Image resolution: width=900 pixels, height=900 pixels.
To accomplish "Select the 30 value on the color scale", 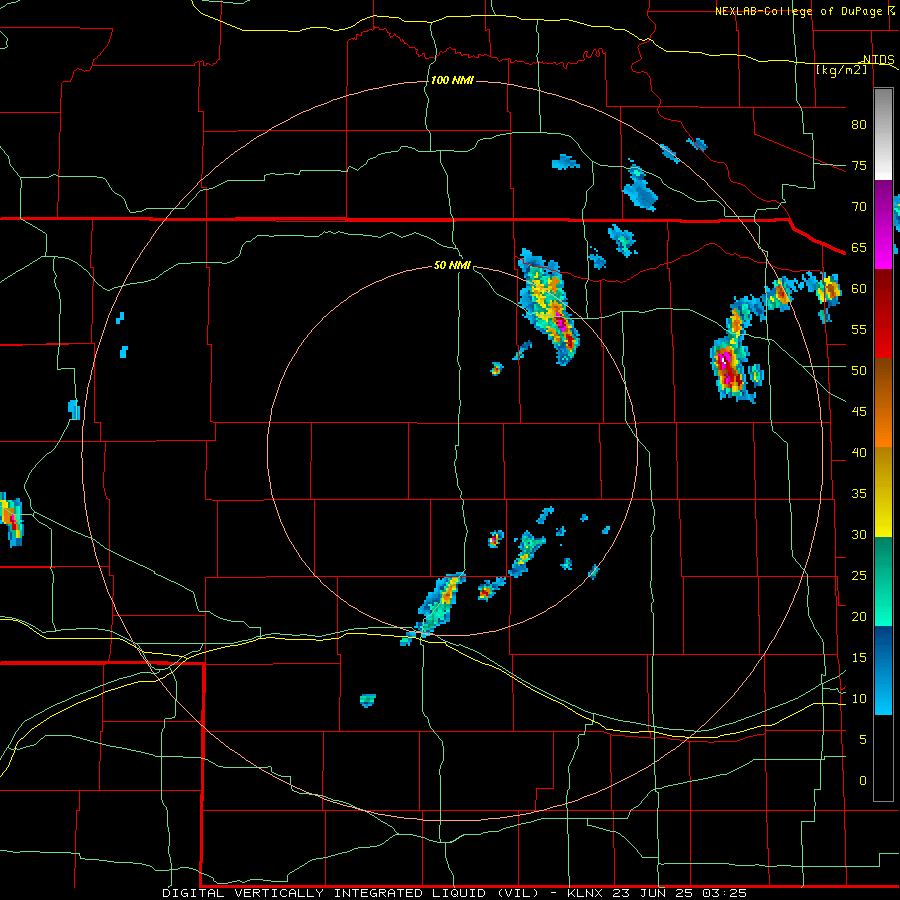I will click(859, 535).
